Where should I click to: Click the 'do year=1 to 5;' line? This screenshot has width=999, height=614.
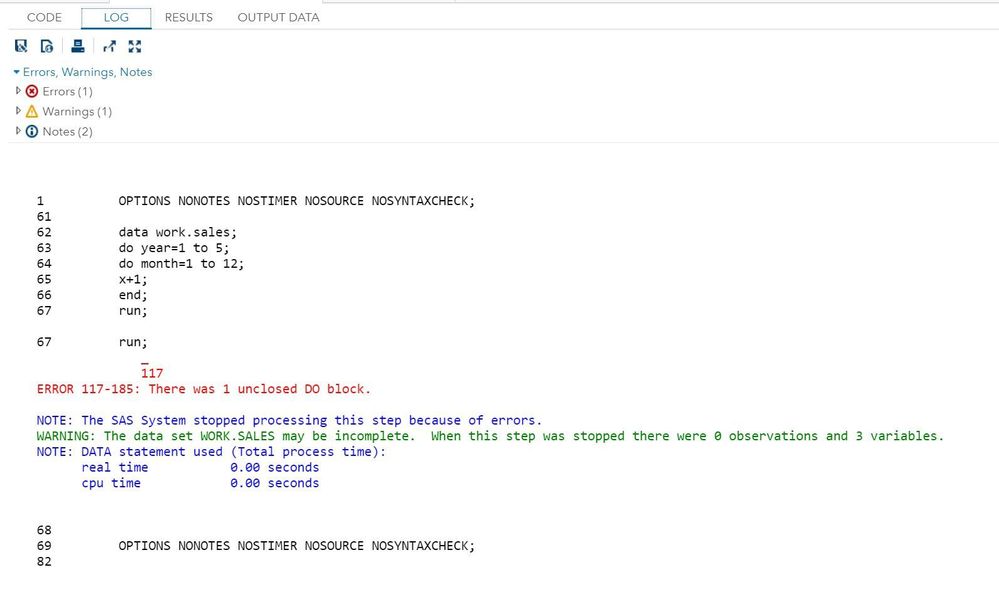(173, 248)
